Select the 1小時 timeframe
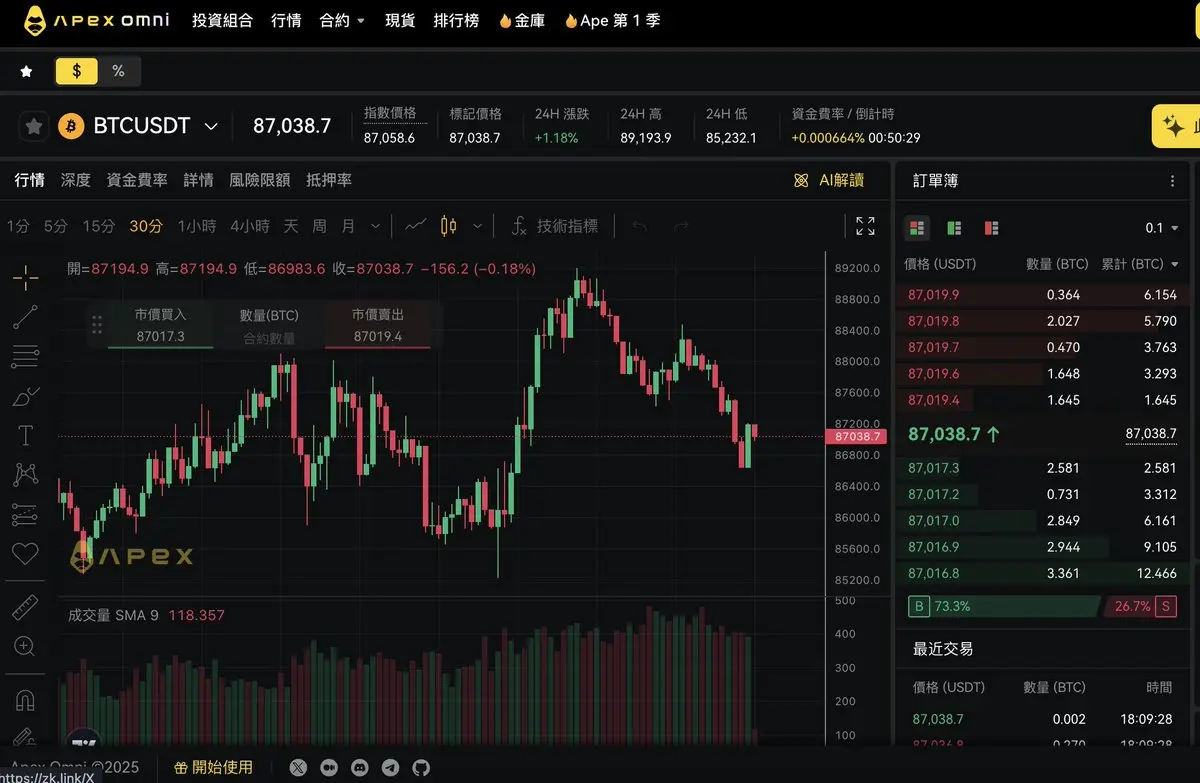Screen dimensions: 1200x783 (x=197, y=226)
